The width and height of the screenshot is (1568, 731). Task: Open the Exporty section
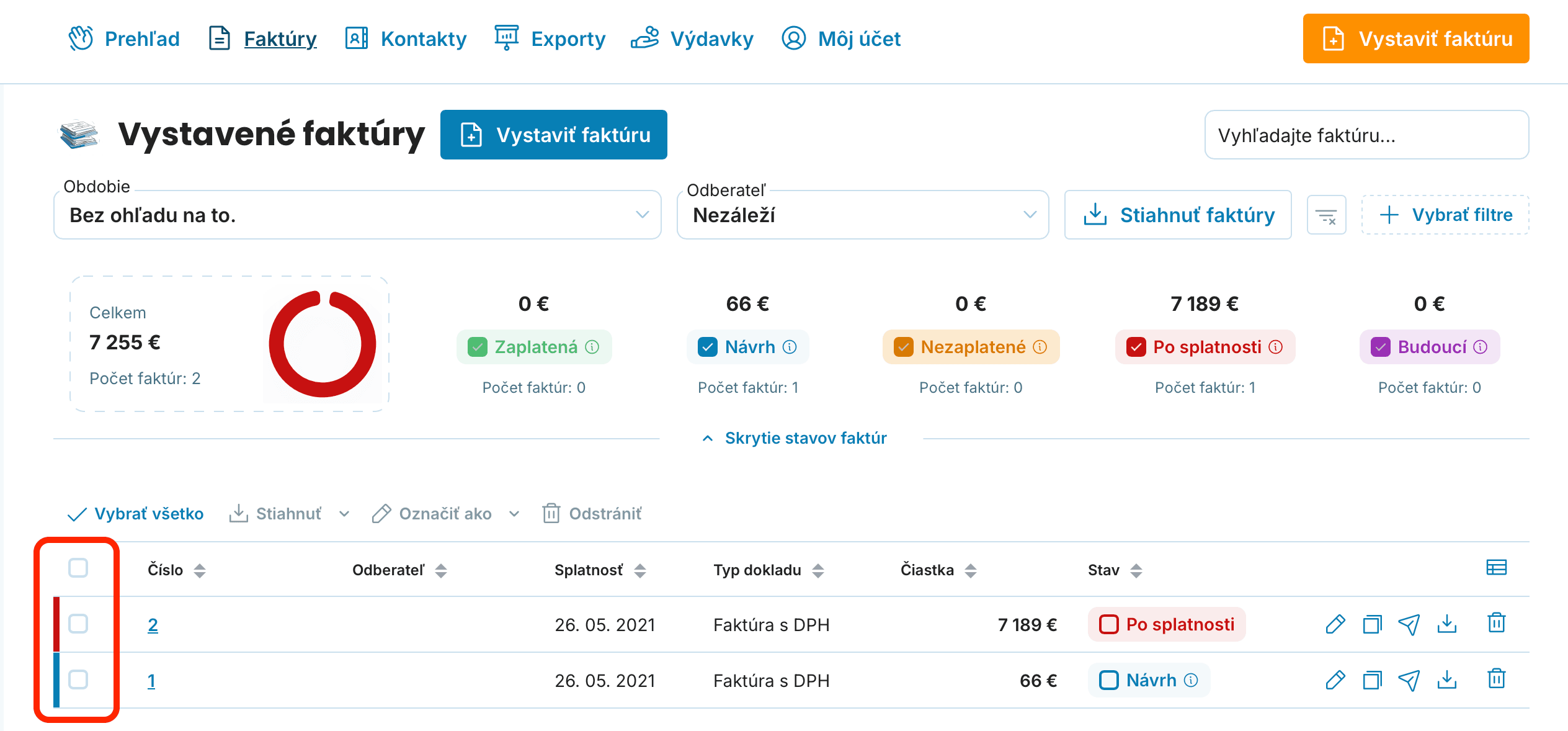pyautogui.click(x=550, y=38)
